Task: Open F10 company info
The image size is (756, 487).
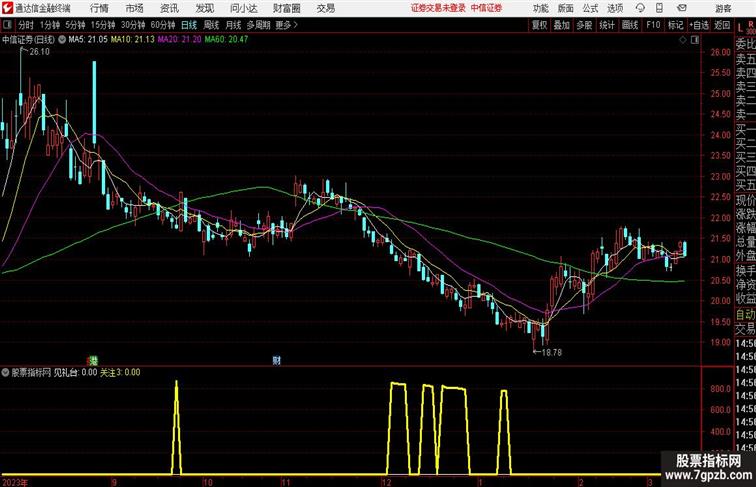Action: 653,25
